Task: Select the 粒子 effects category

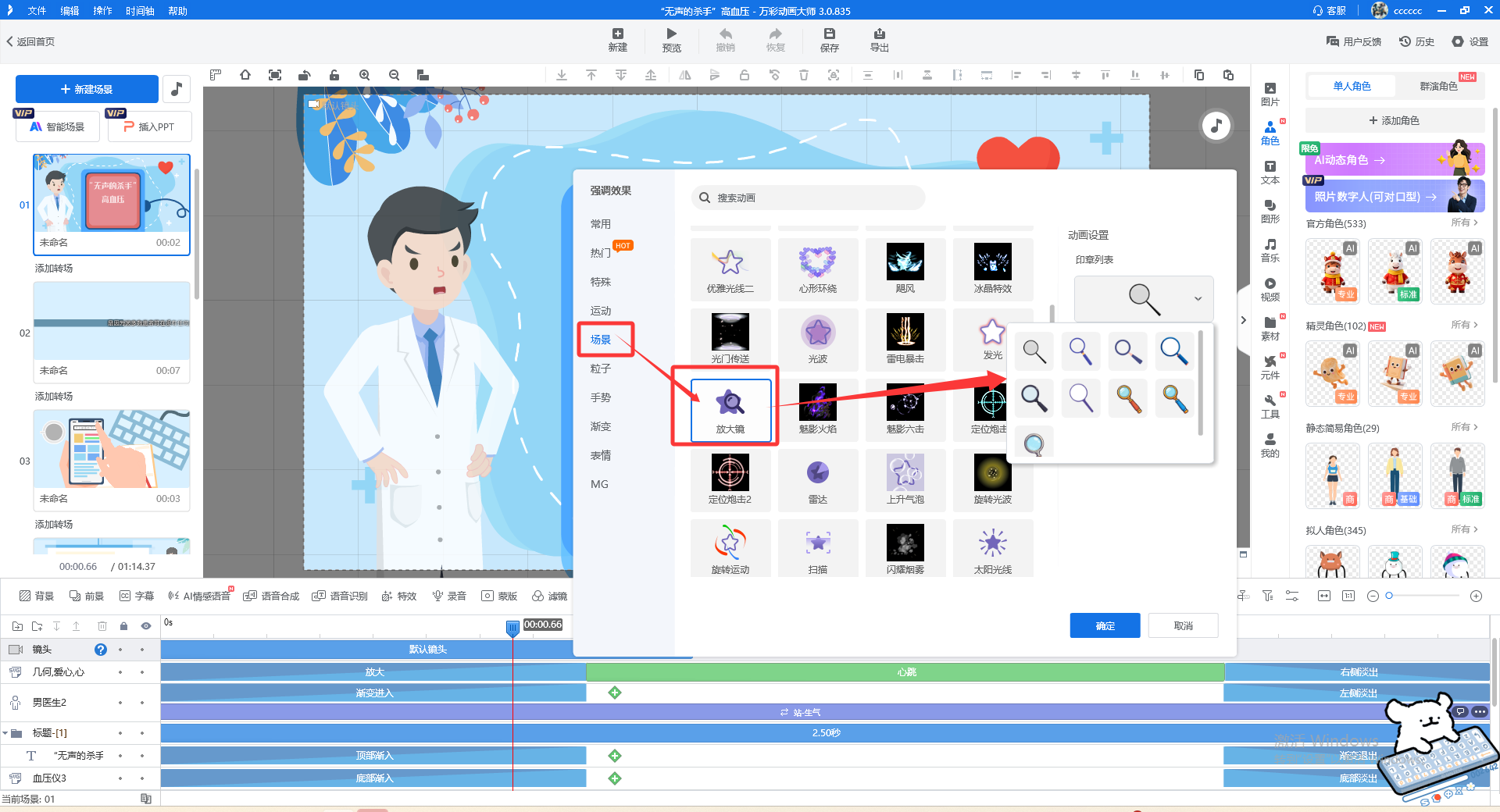Action: [x=600, y=369]
